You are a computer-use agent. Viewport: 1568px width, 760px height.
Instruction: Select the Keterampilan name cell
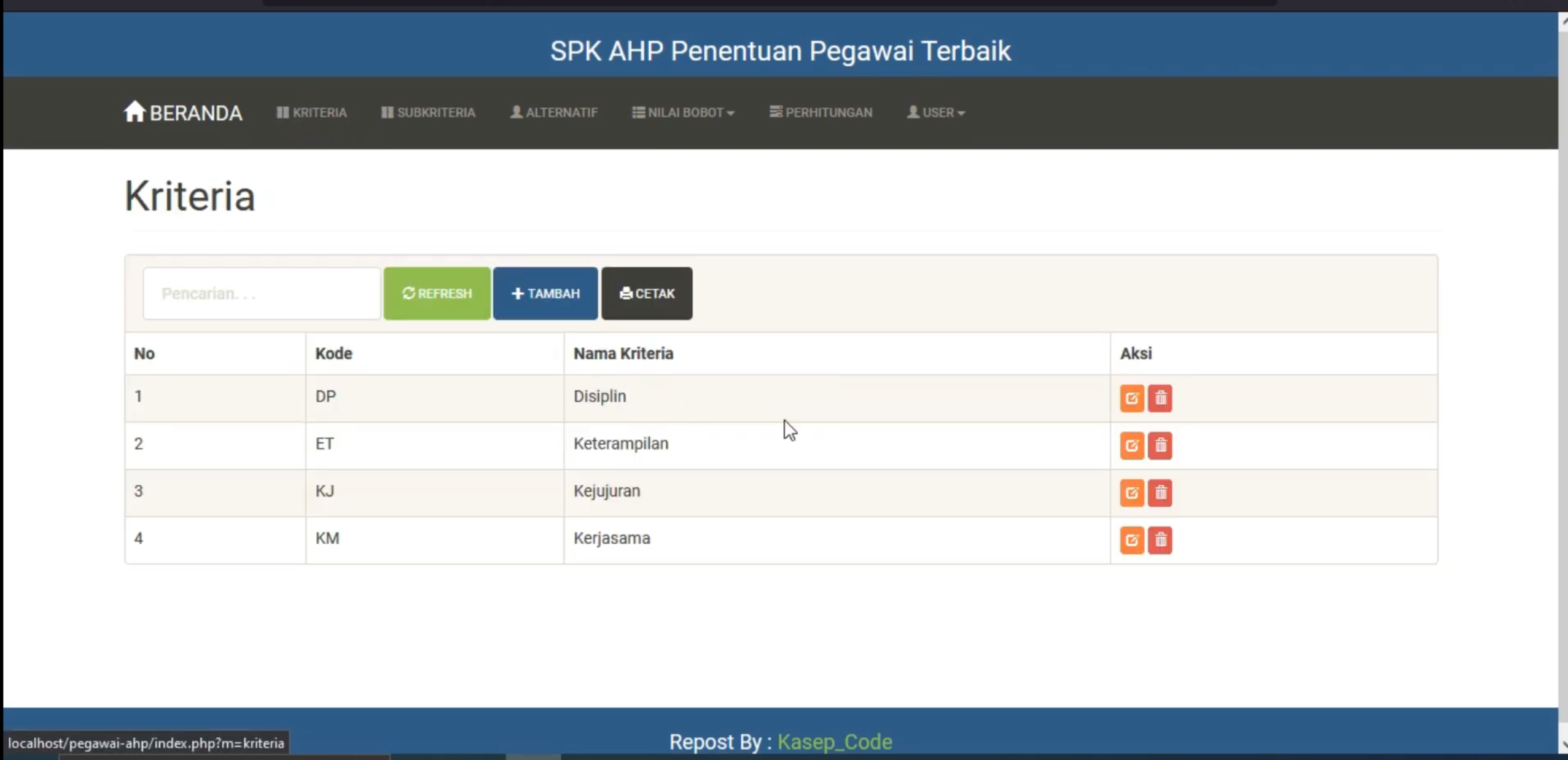click(x=837, y=445)
